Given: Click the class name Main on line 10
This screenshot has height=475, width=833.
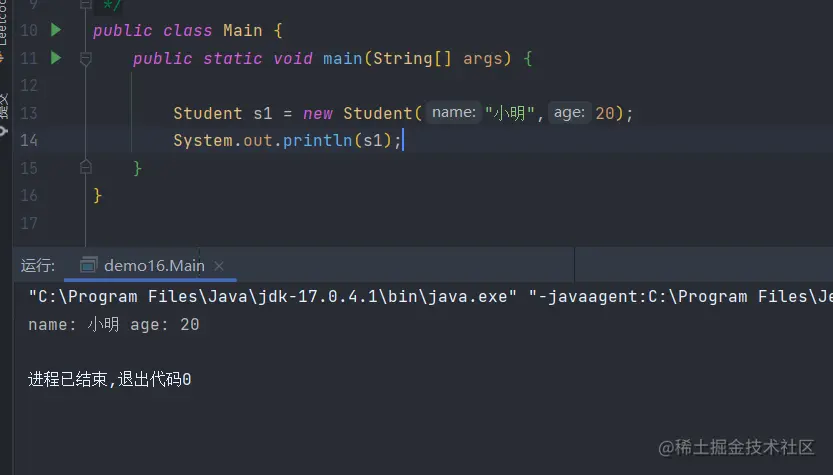Looking at the screenshot, I should click(243, 30).
